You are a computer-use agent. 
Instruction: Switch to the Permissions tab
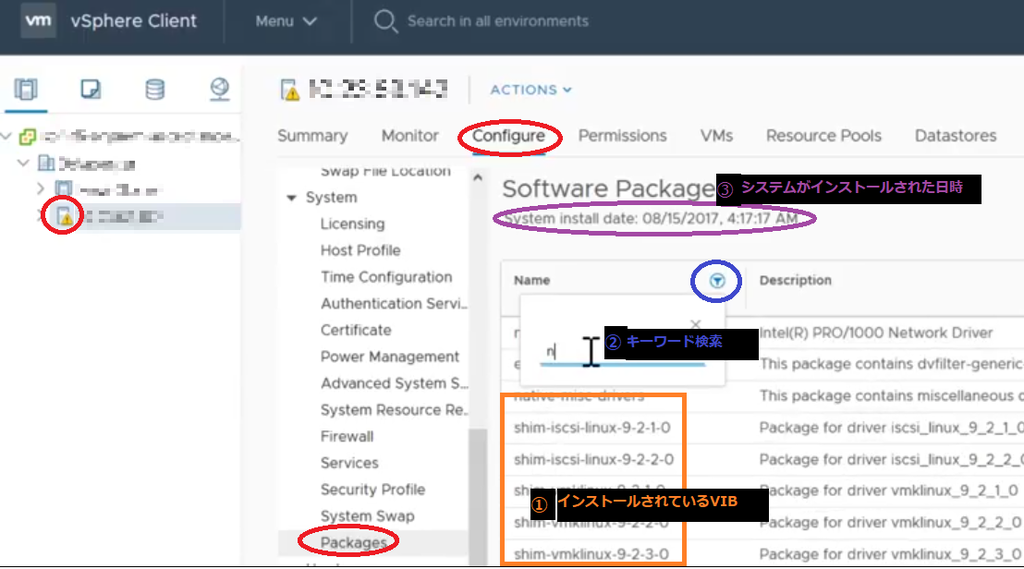click(x=622, y=136)
